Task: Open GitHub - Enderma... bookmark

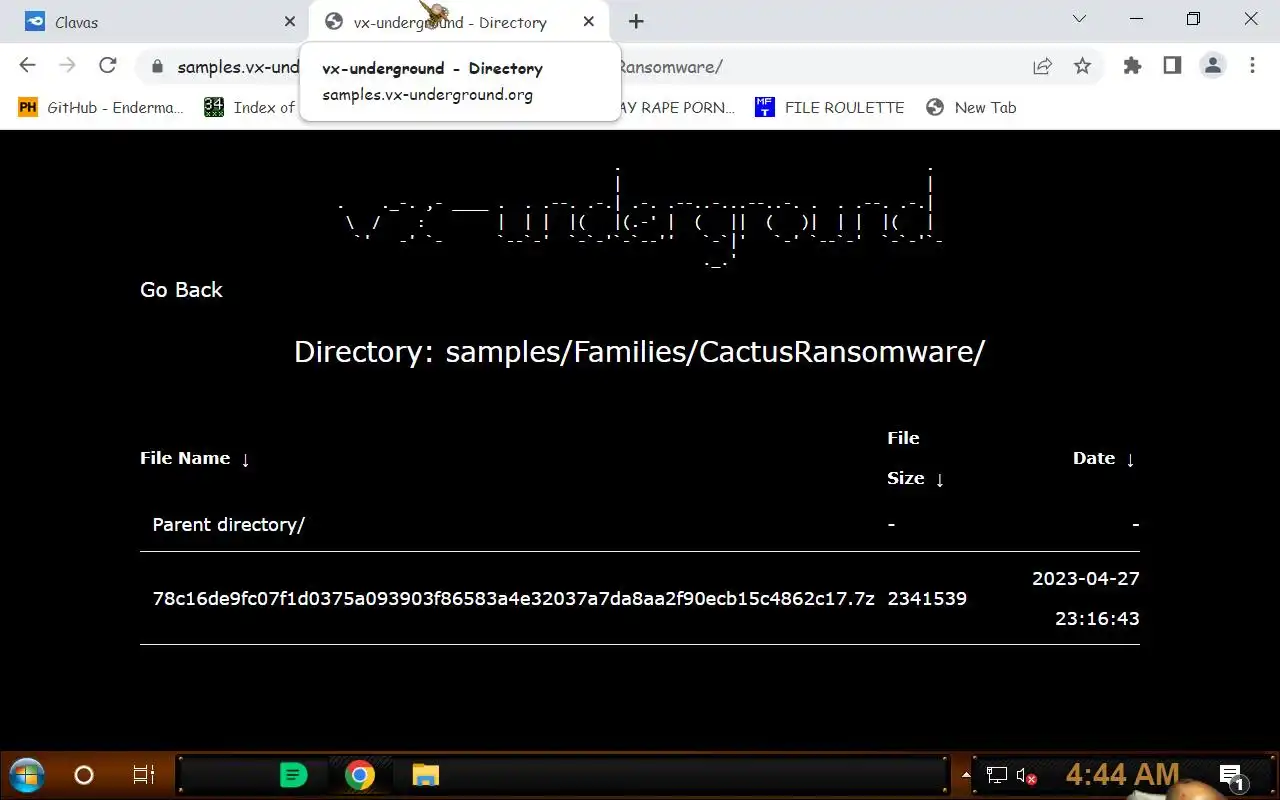Action: [x=100, y=107]
